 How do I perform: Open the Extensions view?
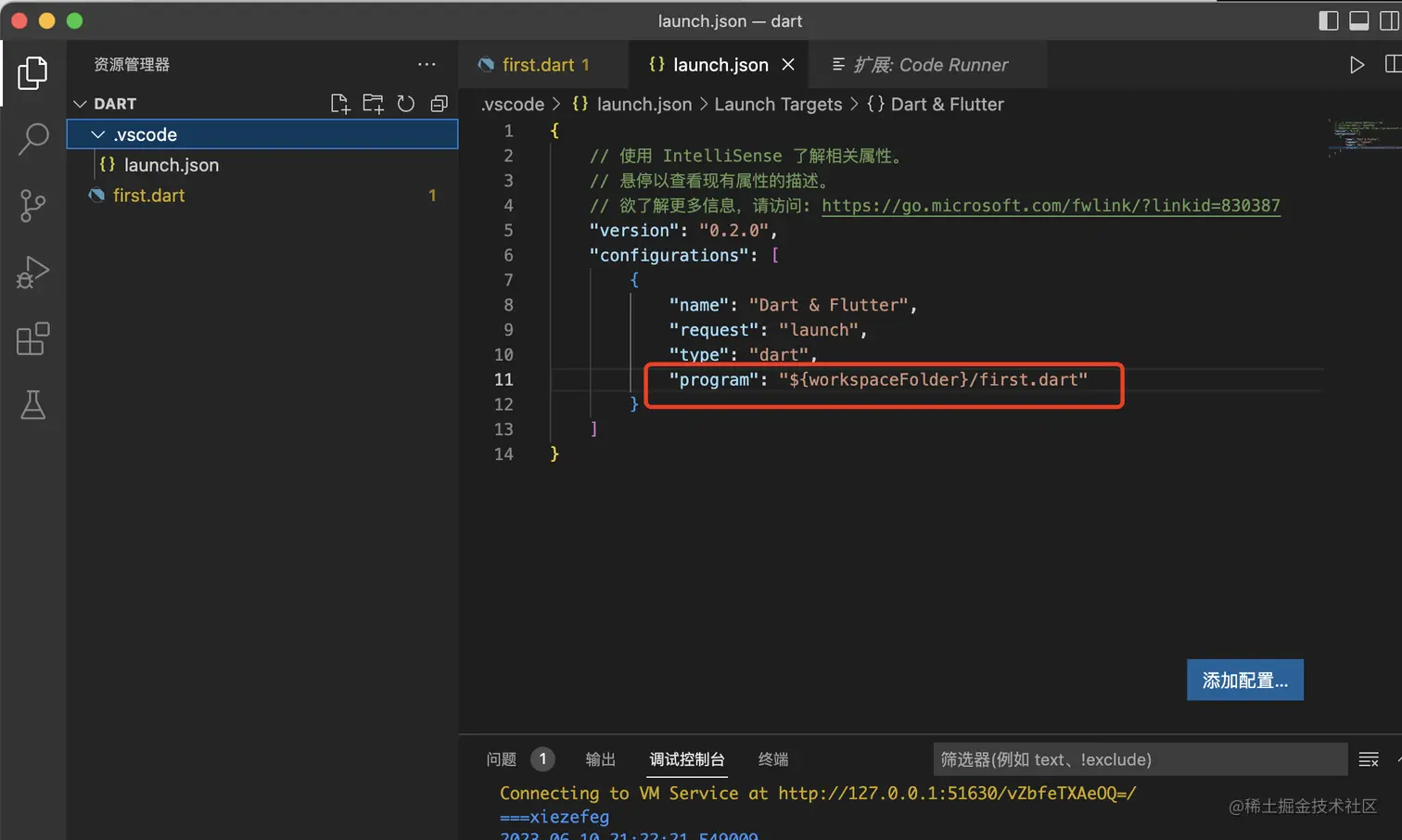pyautogui.click(x=32, y=339)
